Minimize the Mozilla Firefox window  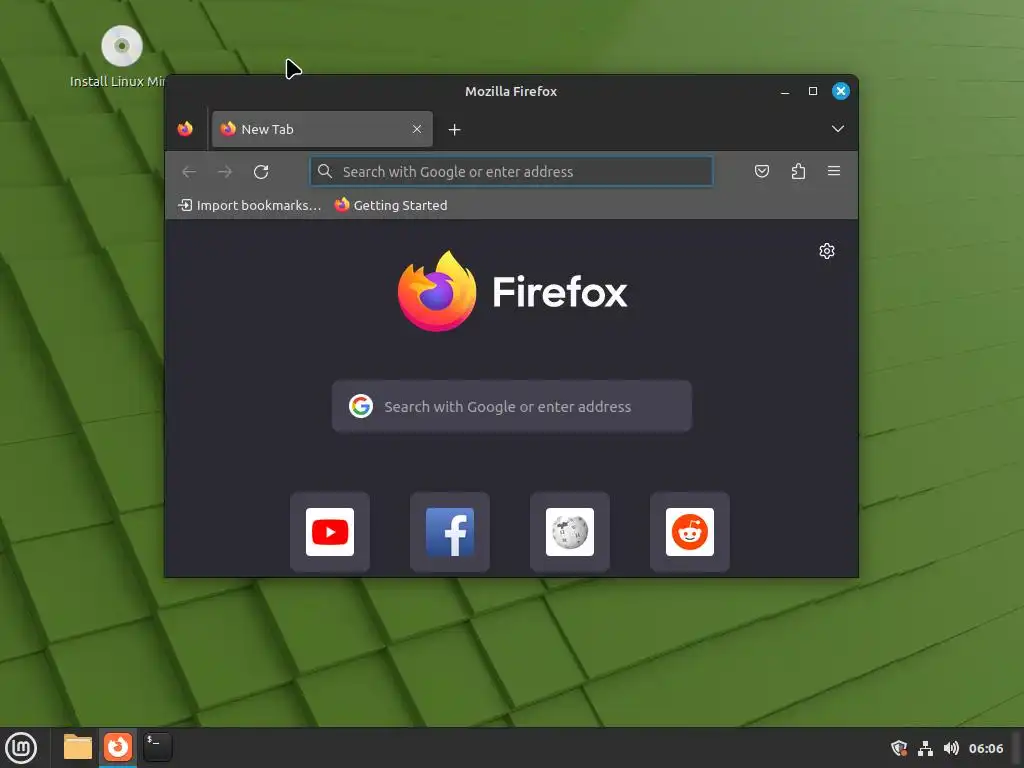point(785,91)
